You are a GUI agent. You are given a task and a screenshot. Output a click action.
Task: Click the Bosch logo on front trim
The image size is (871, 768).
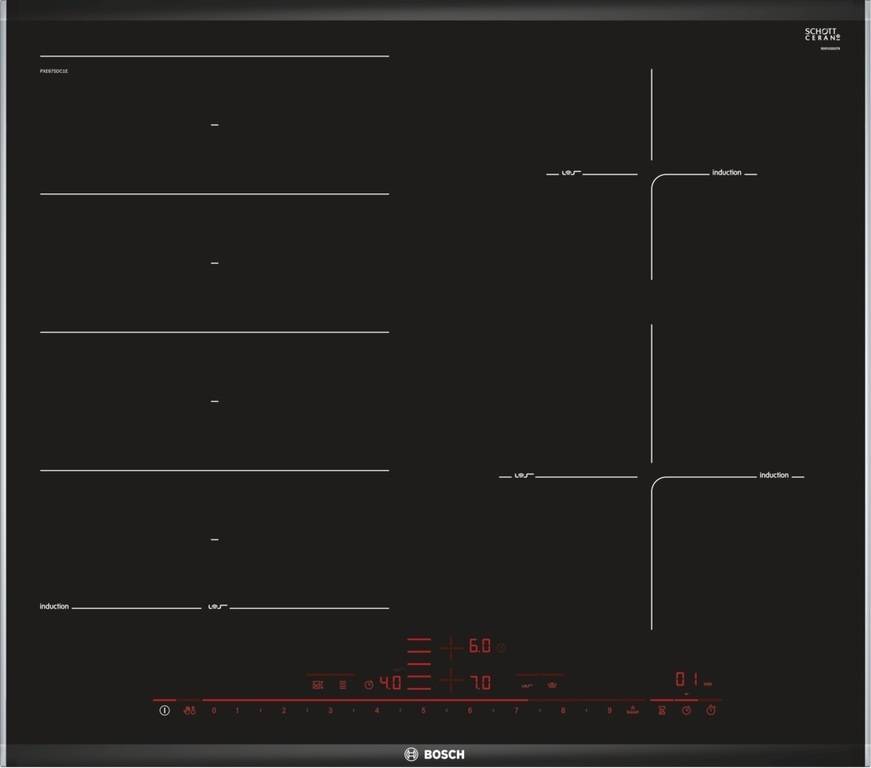click(x=434, y=754)
